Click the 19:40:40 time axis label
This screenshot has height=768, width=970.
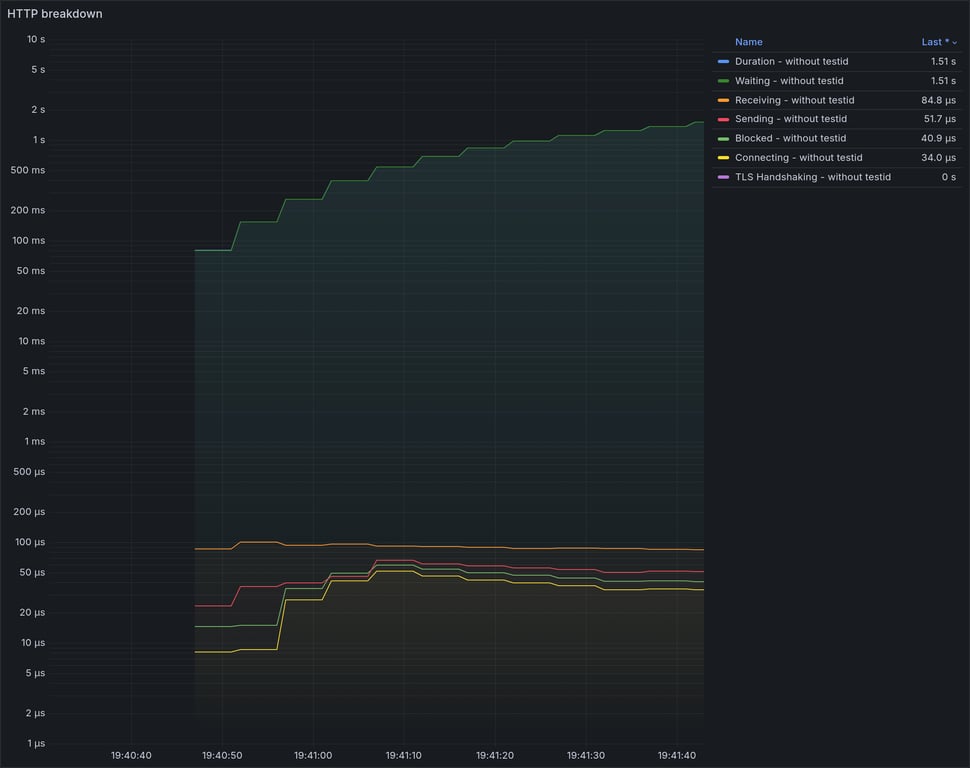131,756
